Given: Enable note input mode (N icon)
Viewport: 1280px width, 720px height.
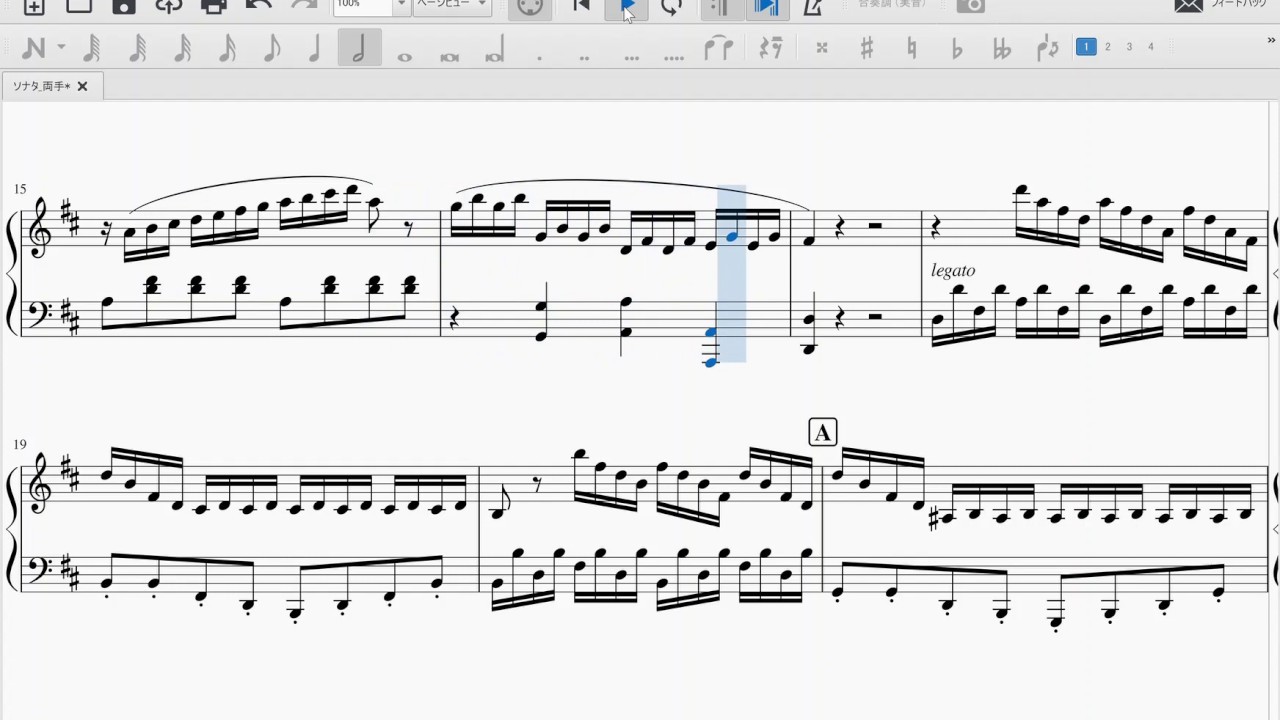Looking at the screenshot, I should [x=33, y=48].
